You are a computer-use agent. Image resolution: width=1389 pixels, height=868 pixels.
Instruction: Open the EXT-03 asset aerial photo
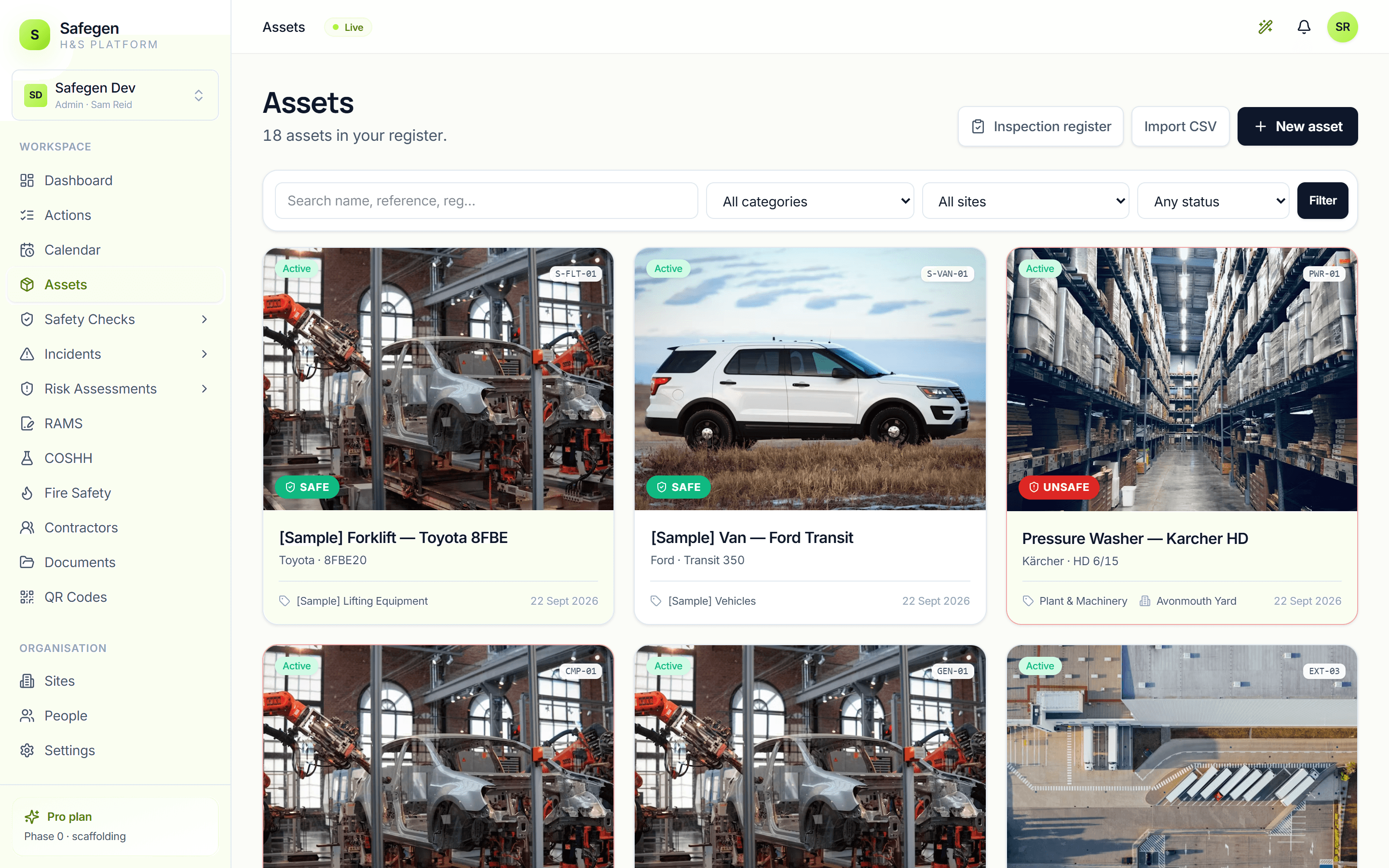(x=1182, y=757)
